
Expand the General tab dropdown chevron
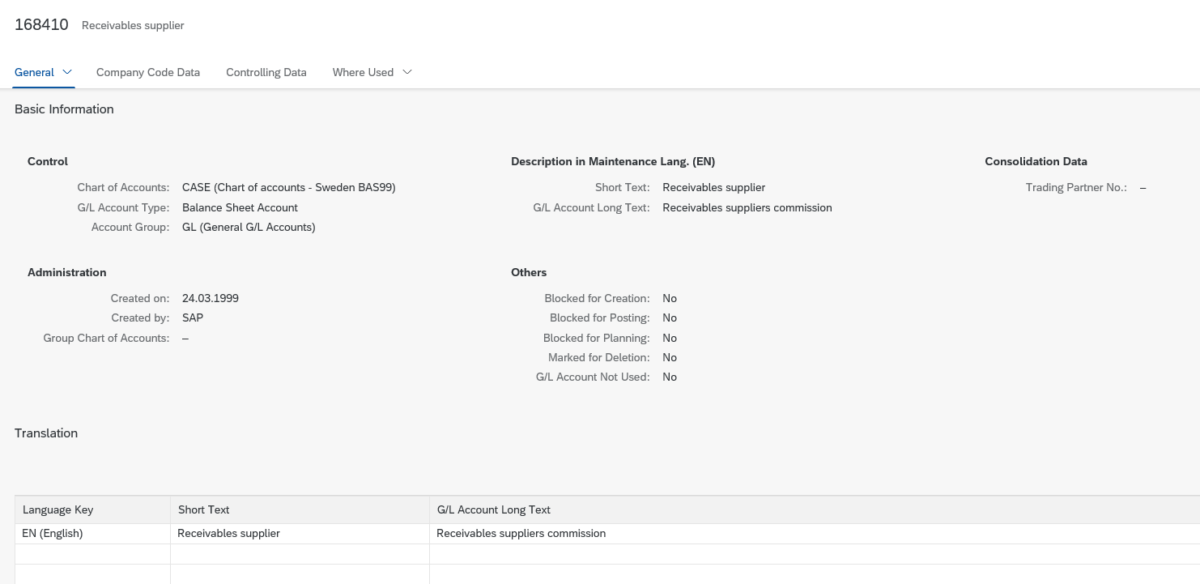66,72
